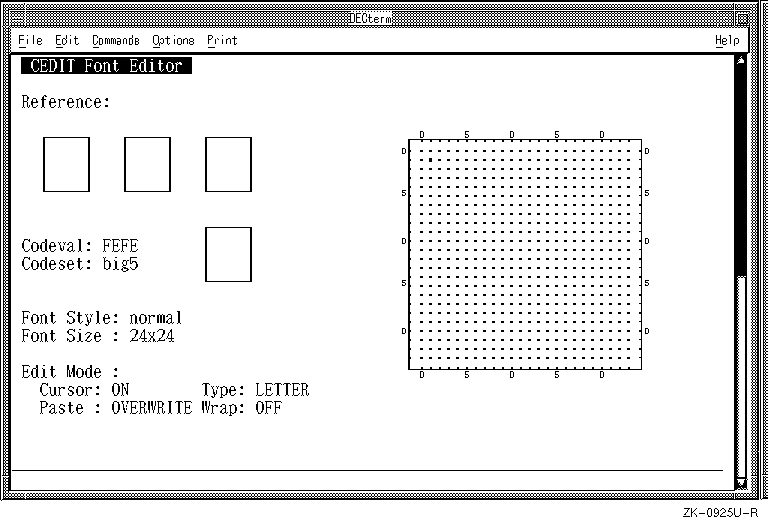Select the Font Size 24x24 value
Viewport: 768px width, 521px height.
coord(152,336)
